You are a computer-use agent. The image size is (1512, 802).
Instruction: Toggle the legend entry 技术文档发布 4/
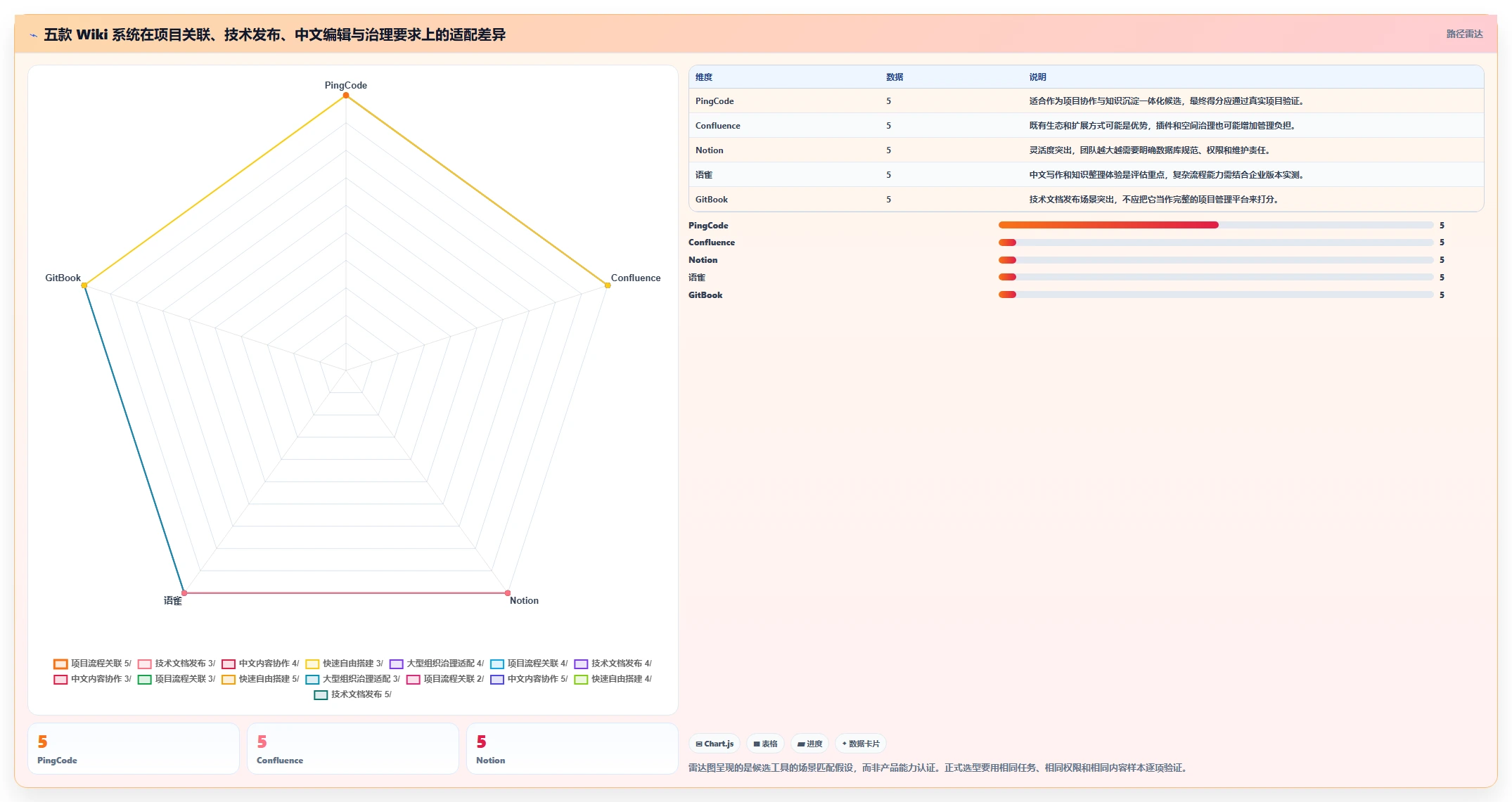coord(613,664)
